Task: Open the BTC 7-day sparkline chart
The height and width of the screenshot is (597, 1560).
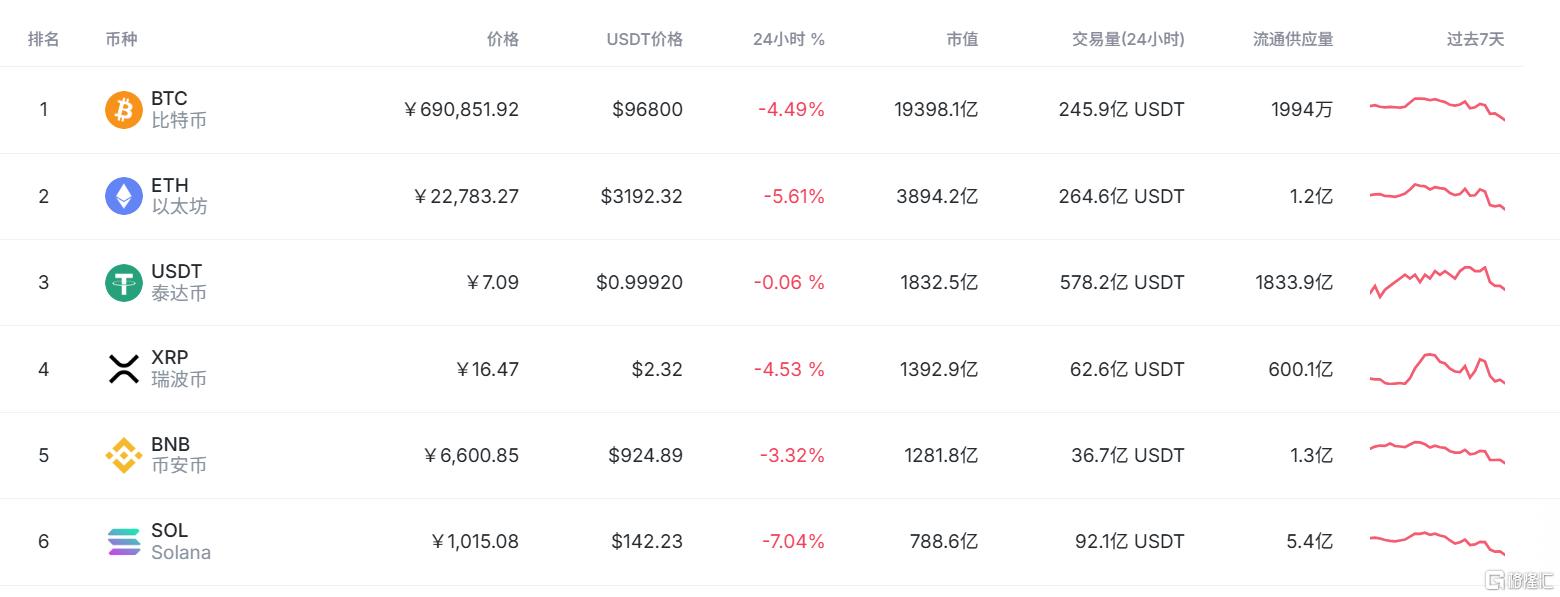Action: 1436,108
